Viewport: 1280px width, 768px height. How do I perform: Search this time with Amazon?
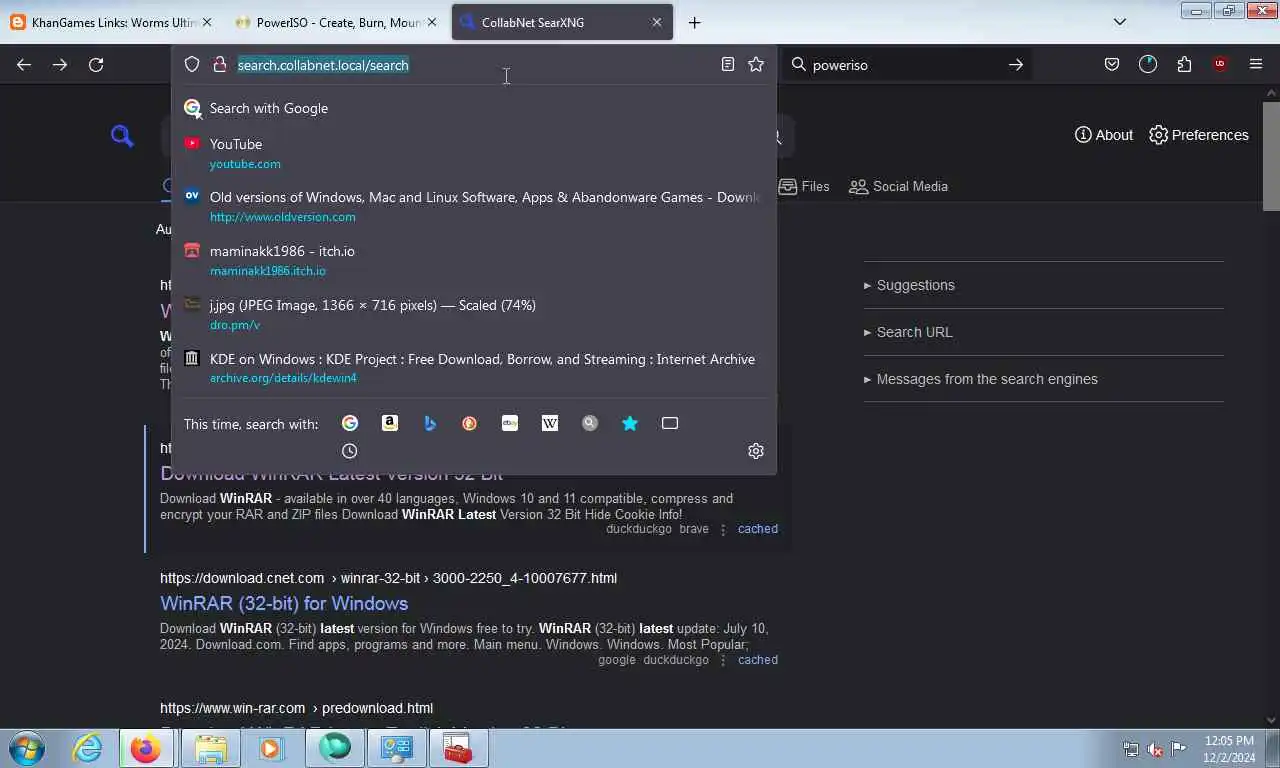click(390, 424)
